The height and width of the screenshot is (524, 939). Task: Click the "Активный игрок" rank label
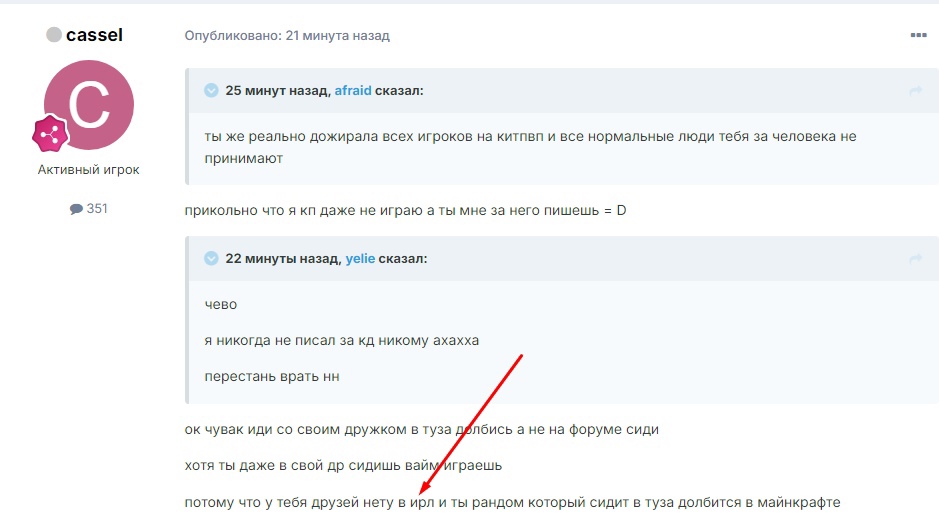(x=89, y=170)
